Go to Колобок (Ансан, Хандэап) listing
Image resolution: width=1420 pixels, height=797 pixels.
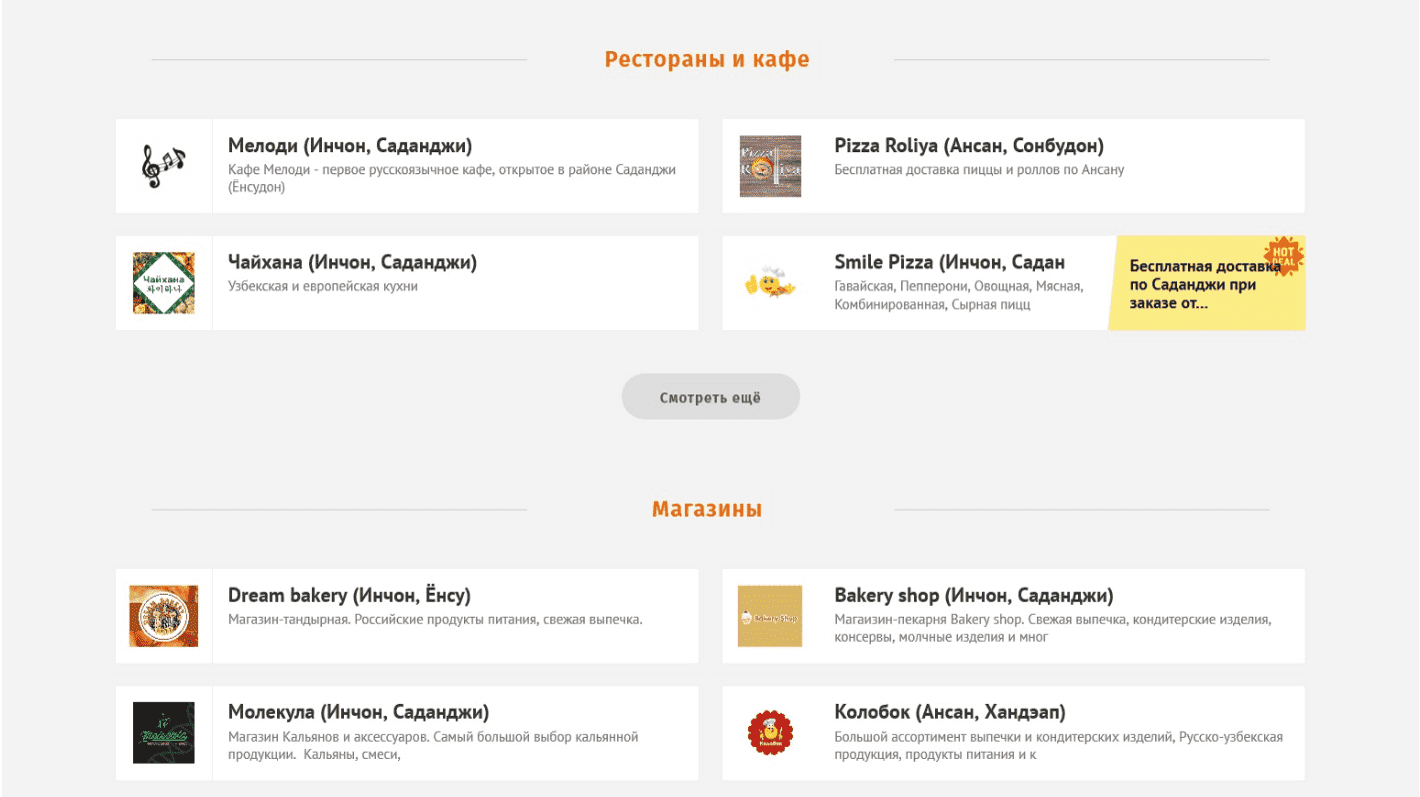[x=950, y=713]
